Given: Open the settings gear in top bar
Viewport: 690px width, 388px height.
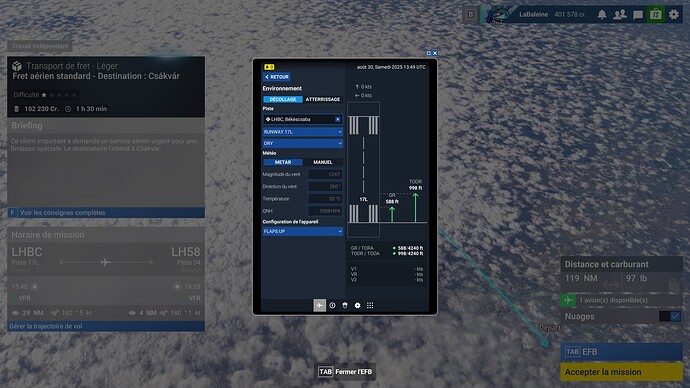Looking at the screenshot, I should pos(674,15).
